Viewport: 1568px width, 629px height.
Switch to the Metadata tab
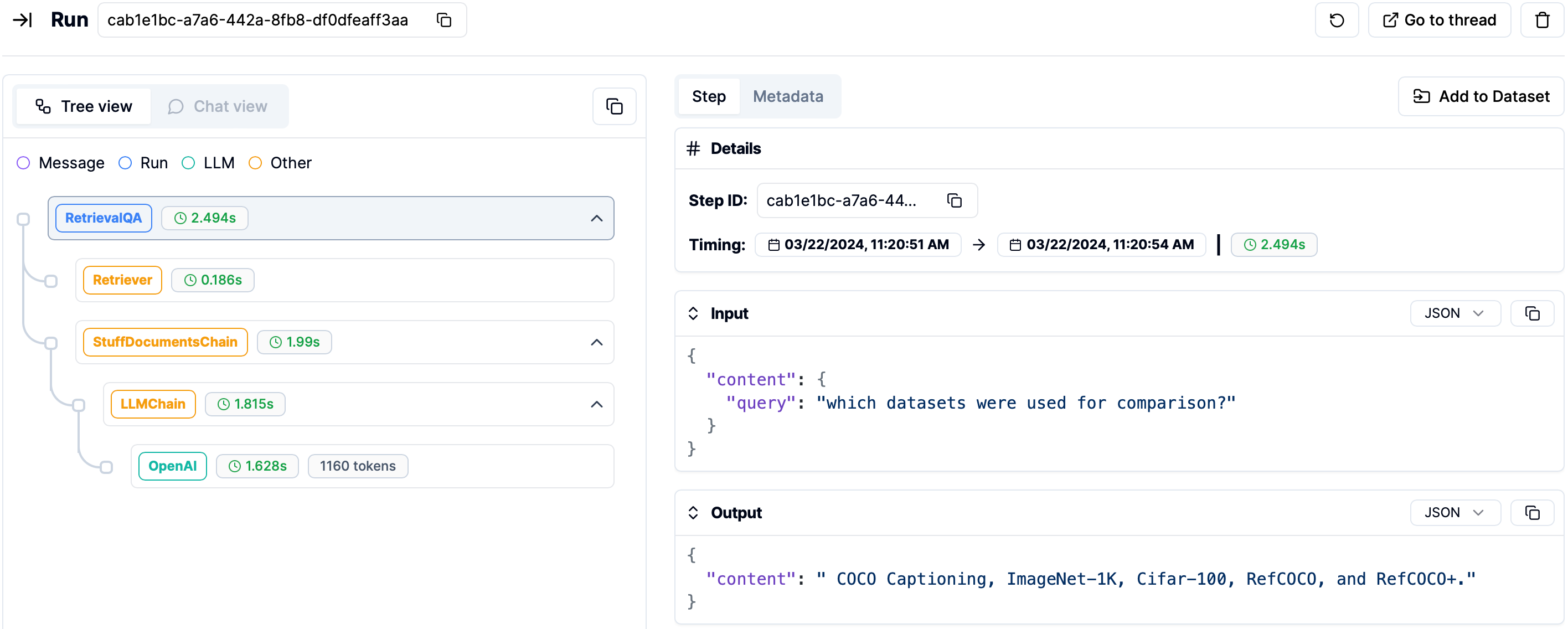pyautogui.click(x=788, y=96)
